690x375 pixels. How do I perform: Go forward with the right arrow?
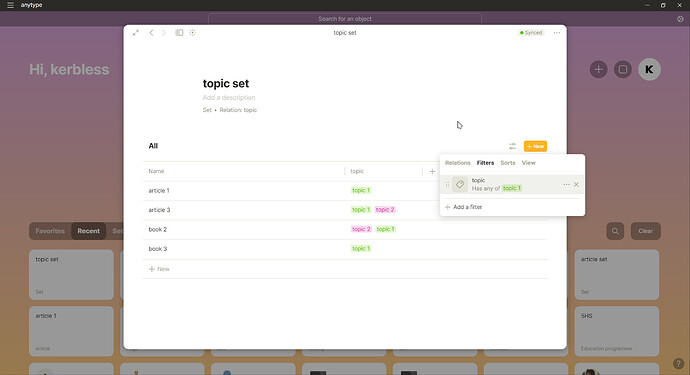coord(164,33)
